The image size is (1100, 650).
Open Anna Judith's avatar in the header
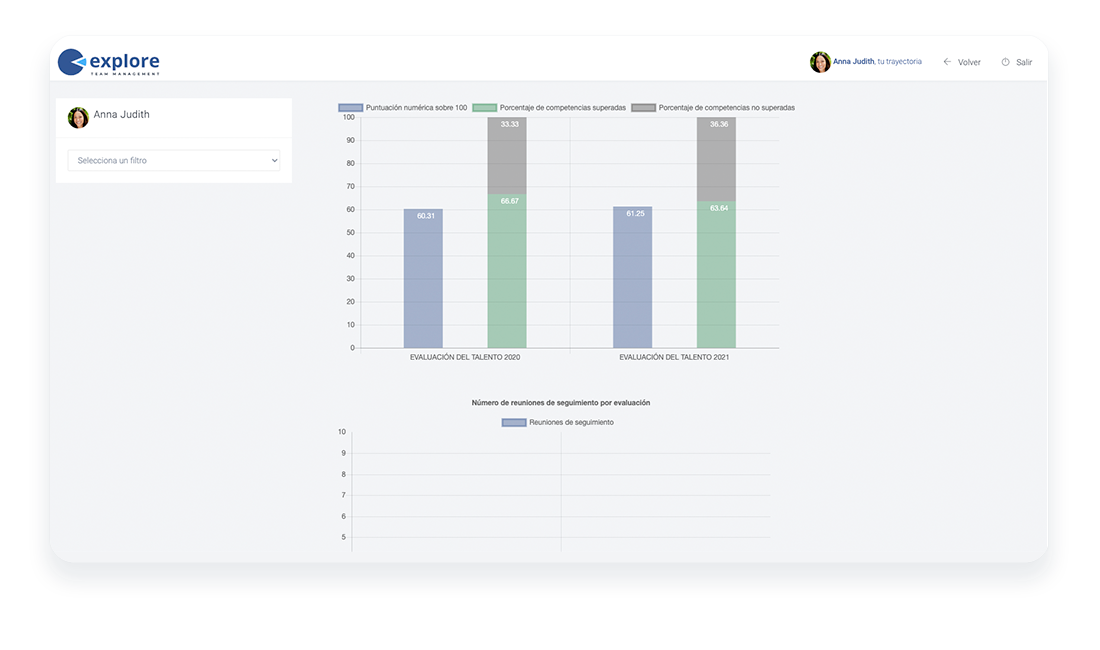coord(820,62)
